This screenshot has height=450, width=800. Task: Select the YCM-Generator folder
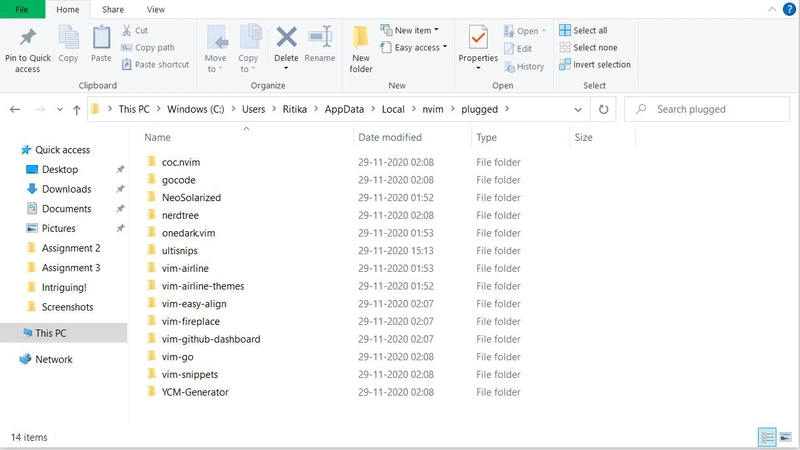coord(195,392)
